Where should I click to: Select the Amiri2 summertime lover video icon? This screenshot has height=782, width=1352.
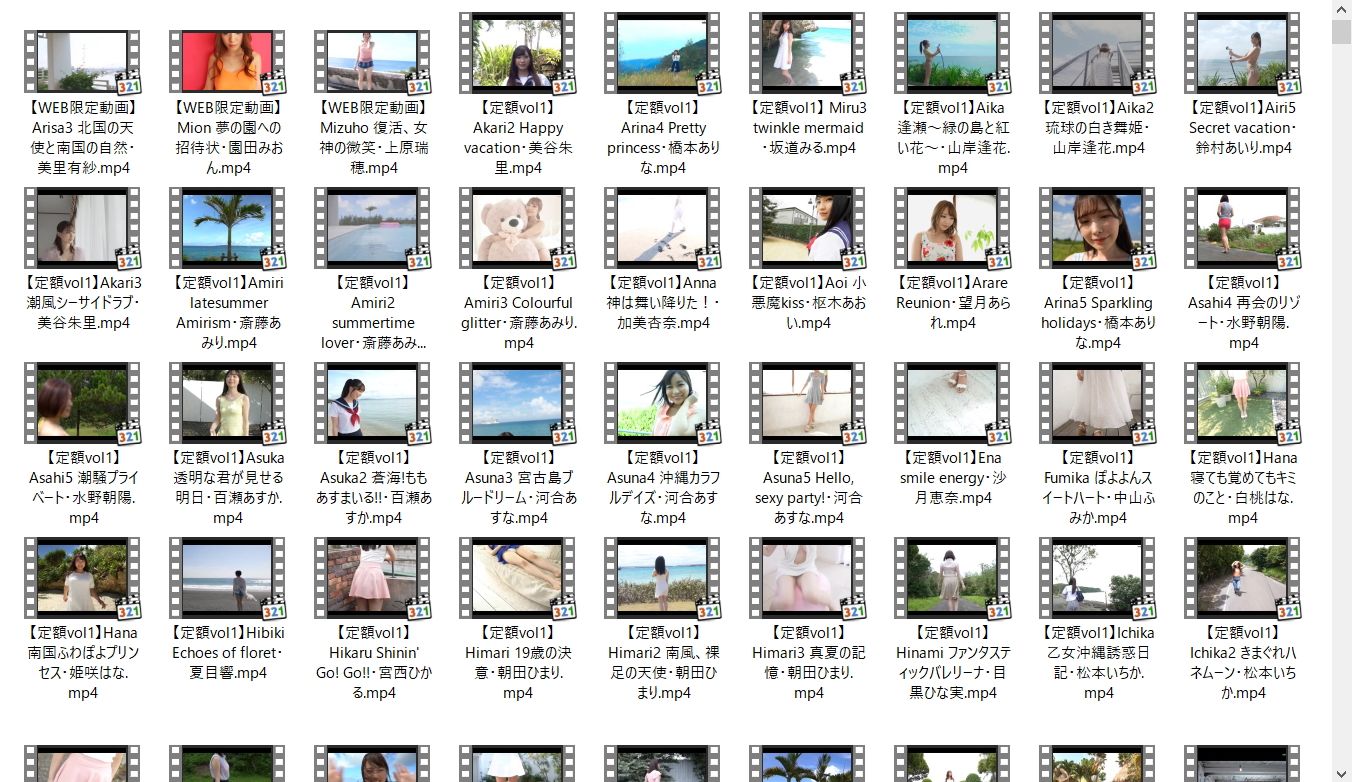click(x=372, y=228)
